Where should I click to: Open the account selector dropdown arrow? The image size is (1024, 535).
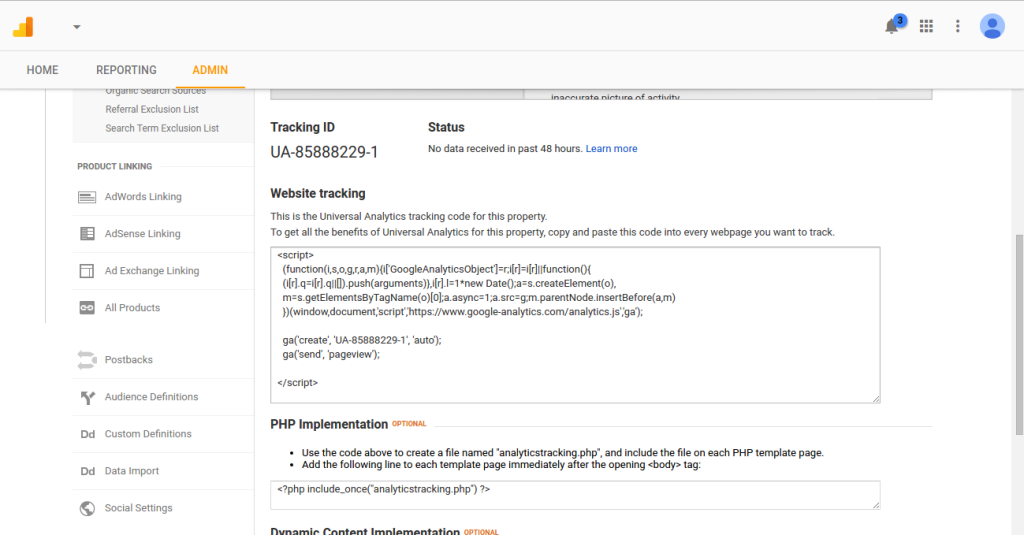point(76,27)
